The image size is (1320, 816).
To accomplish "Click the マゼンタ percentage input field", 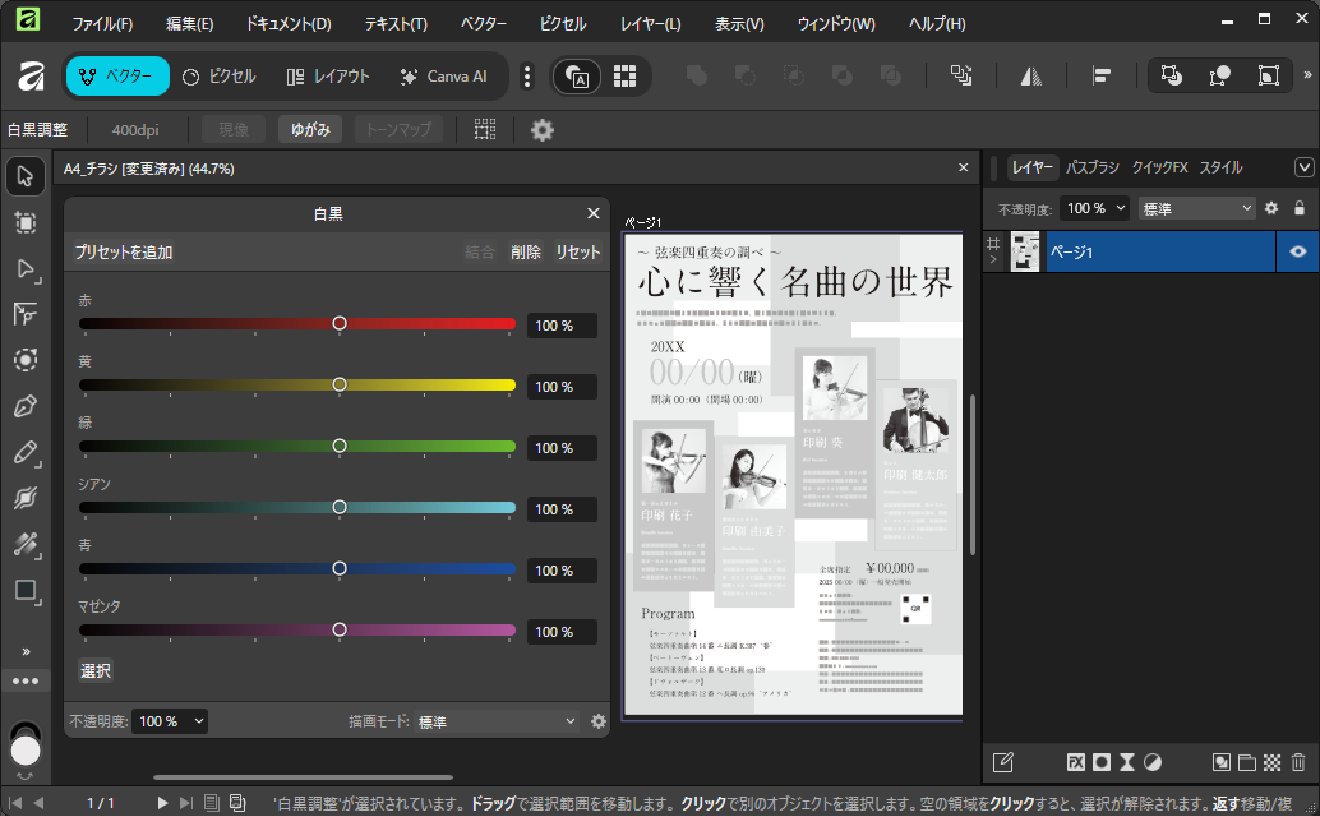I will [561, 632].
